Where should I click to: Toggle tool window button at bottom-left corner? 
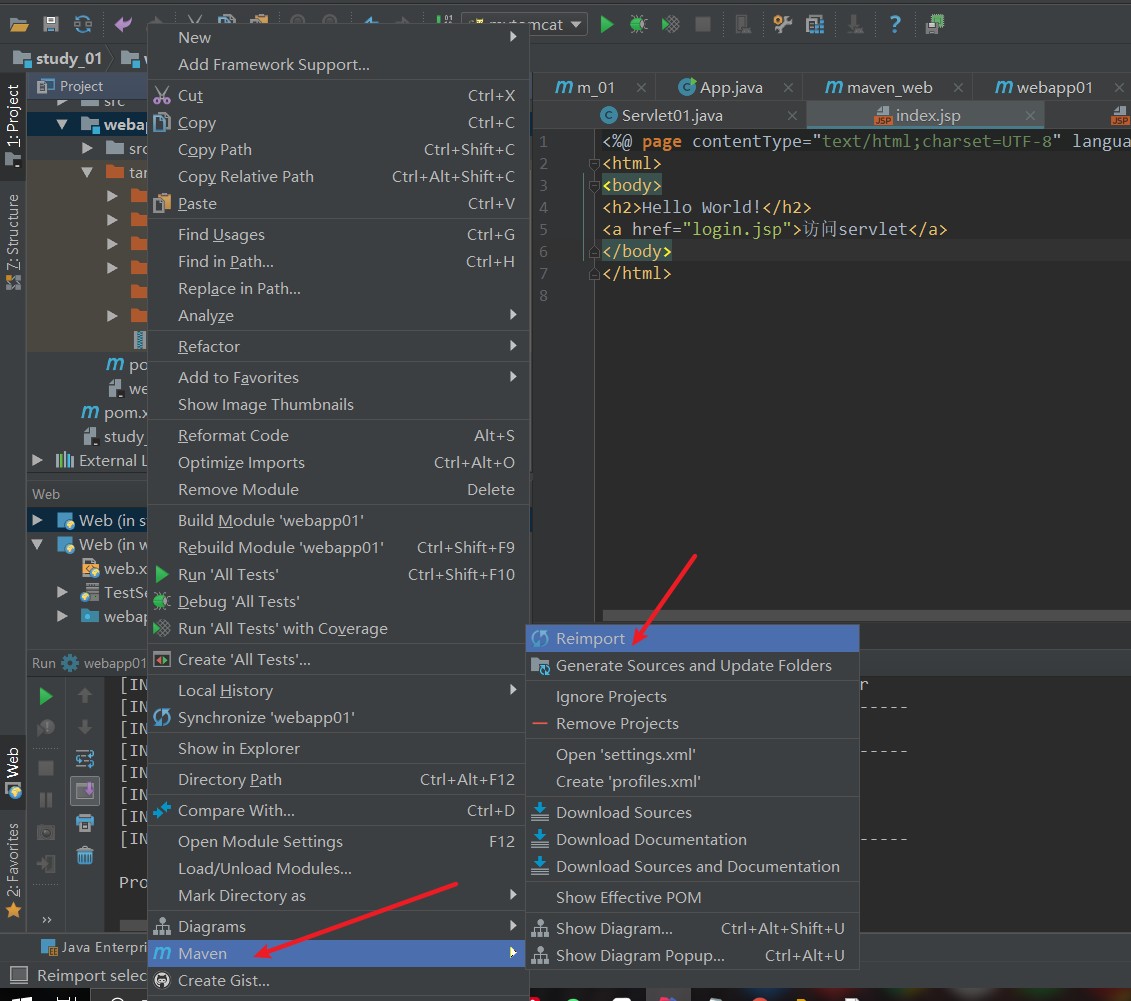pos(18,975)
